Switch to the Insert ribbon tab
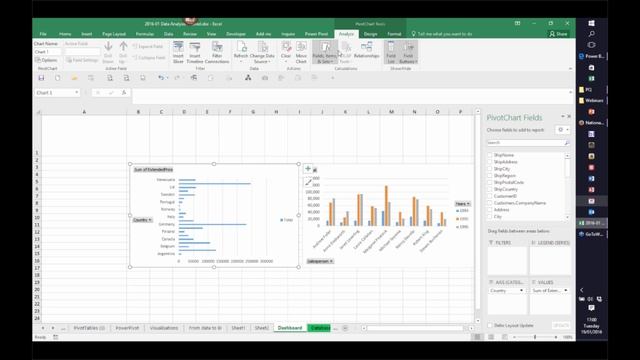 (87, 34)
